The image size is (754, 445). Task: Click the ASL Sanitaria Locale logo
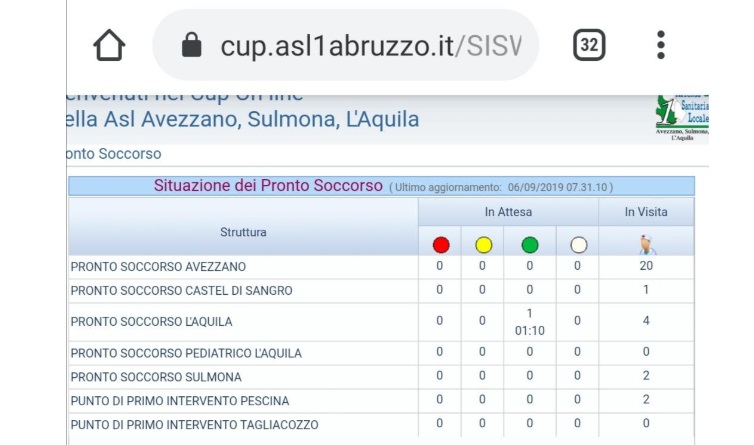tap(682, 117)
